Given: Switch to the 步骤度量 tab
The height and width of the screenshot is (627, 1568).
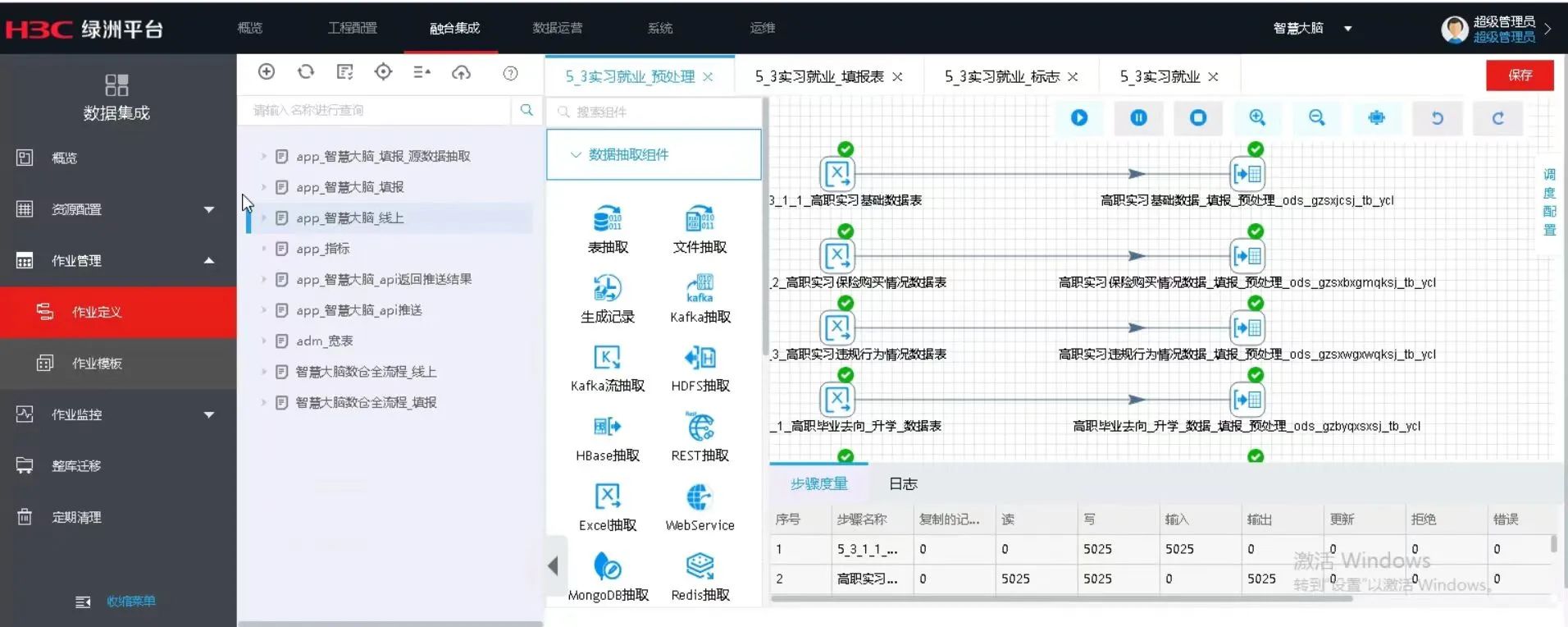Looking at the screenshot, I should (818, 484).
